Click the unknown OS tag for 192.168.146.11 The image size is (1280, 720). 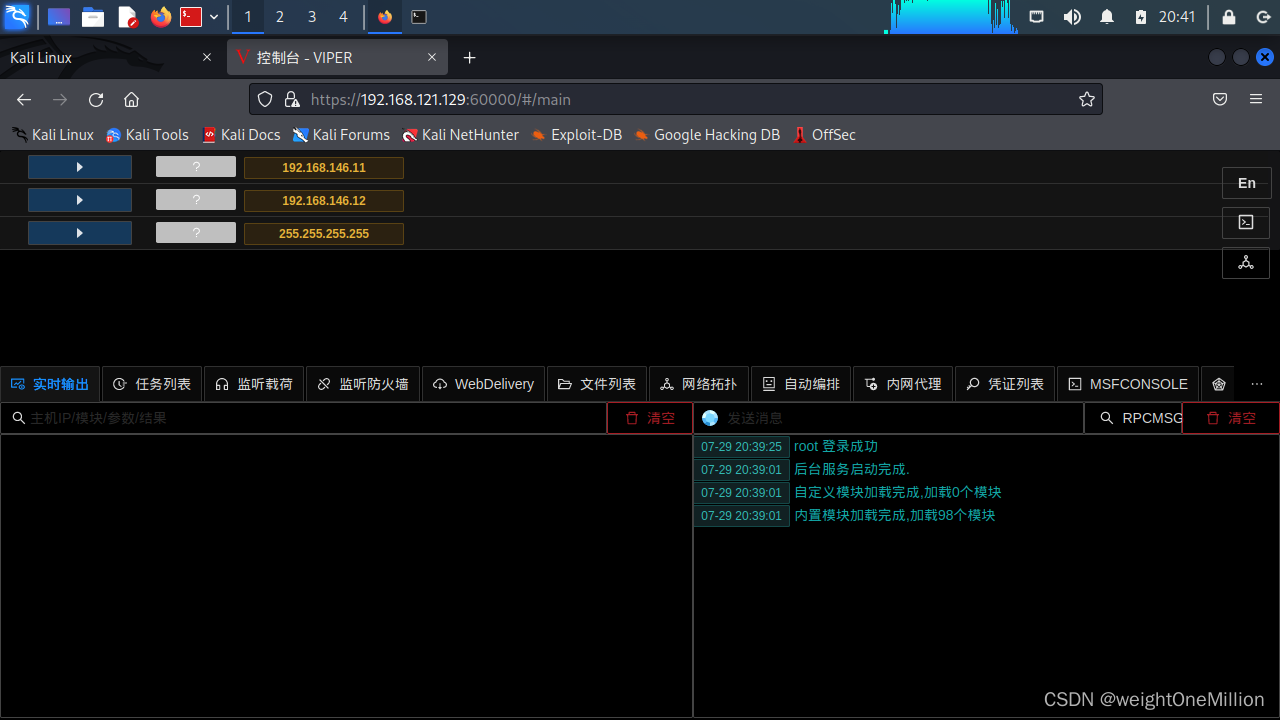(x=196, y=167)
